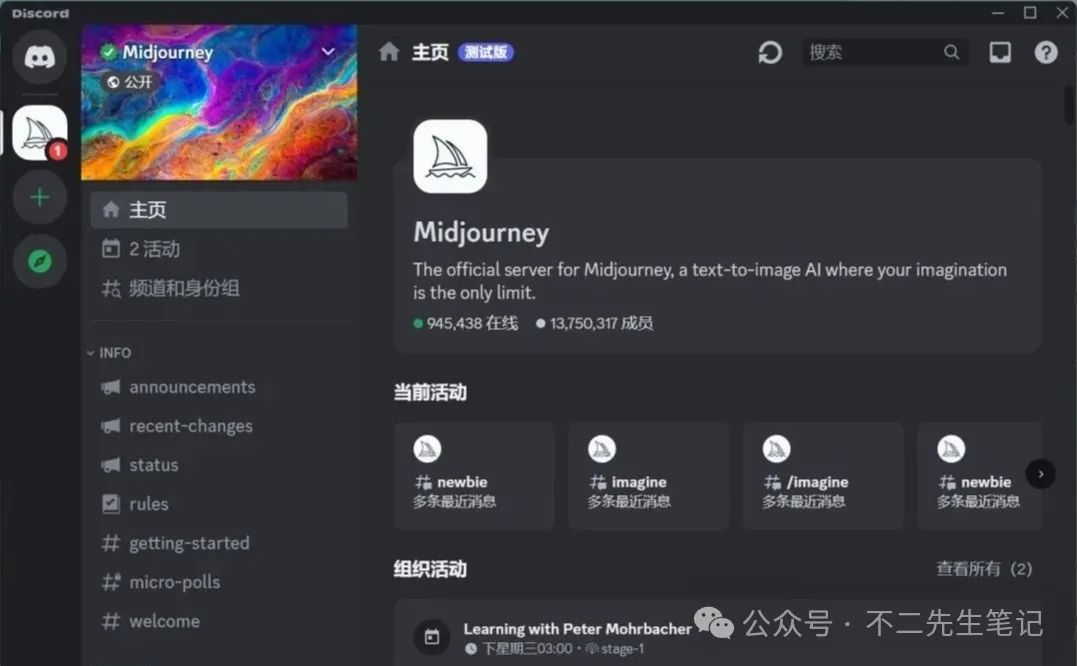The height and width of the screenshot is (666, 1077).
Task: Select 主页 in the sidebar
Action: pos(219,209)
